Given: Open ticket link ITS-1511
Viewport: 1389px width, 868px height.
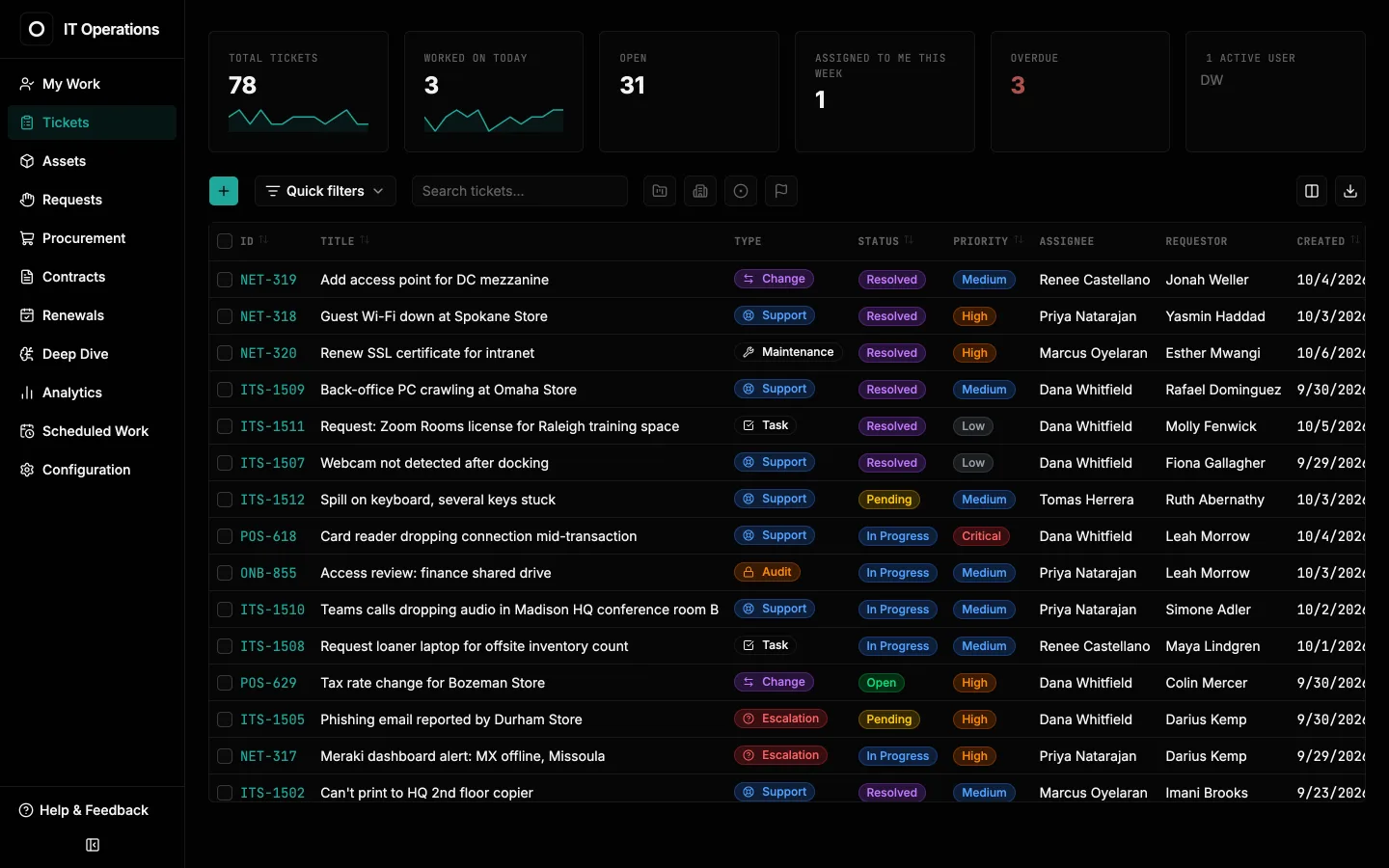Looking at the screenshot, I should pos(272,426).
